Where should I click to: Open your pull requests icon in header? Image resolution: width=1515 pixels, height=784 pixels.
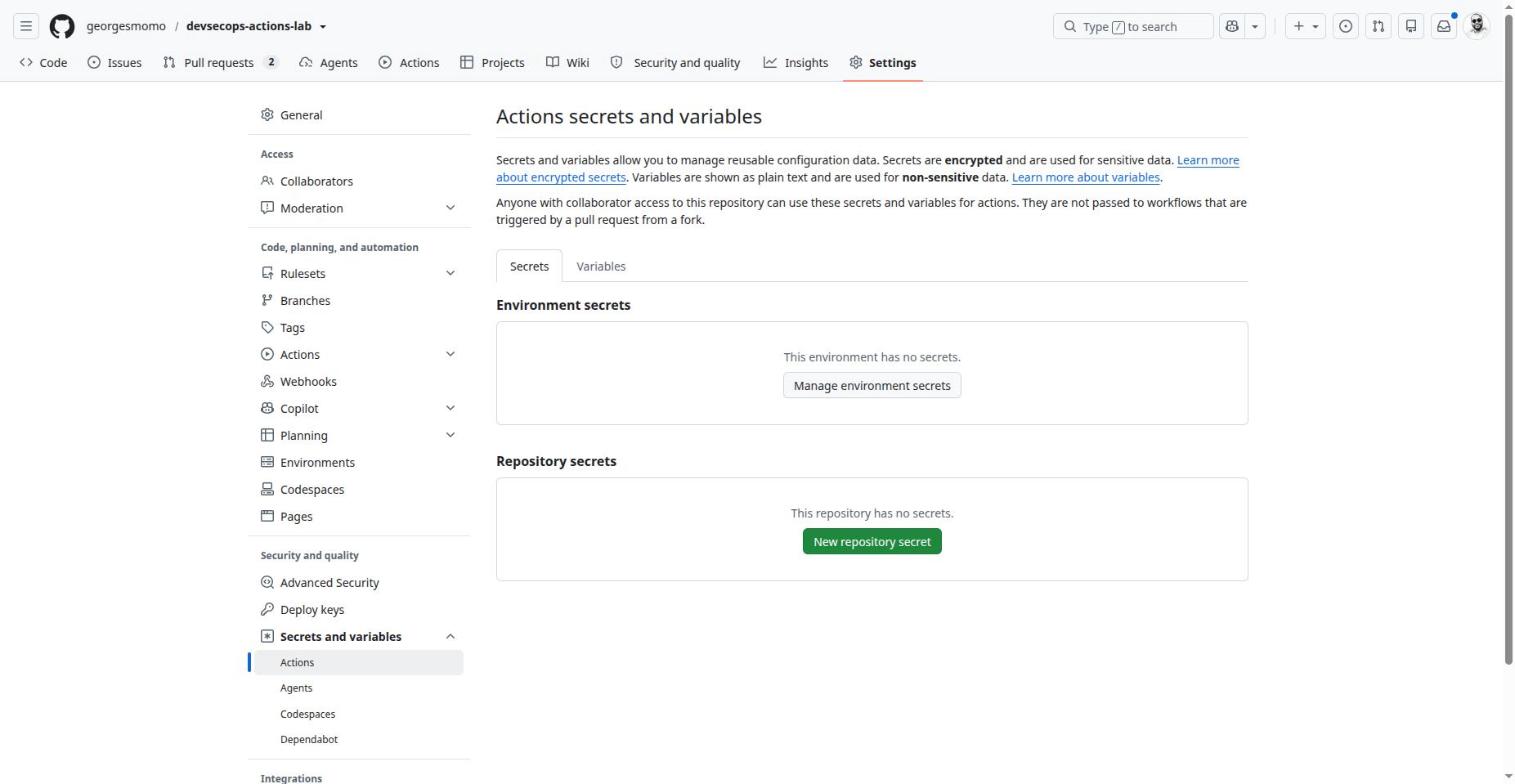1378,26
